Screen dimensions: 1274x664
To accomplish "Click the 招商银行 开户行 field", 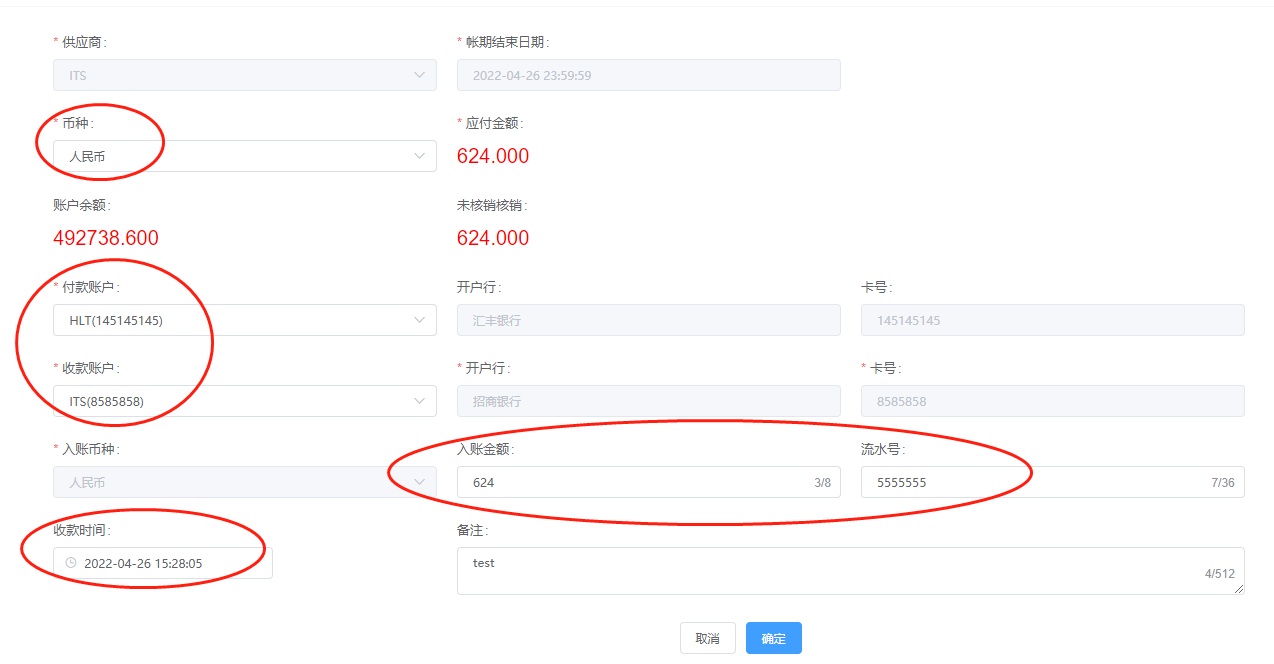I will tap(648, 401).
